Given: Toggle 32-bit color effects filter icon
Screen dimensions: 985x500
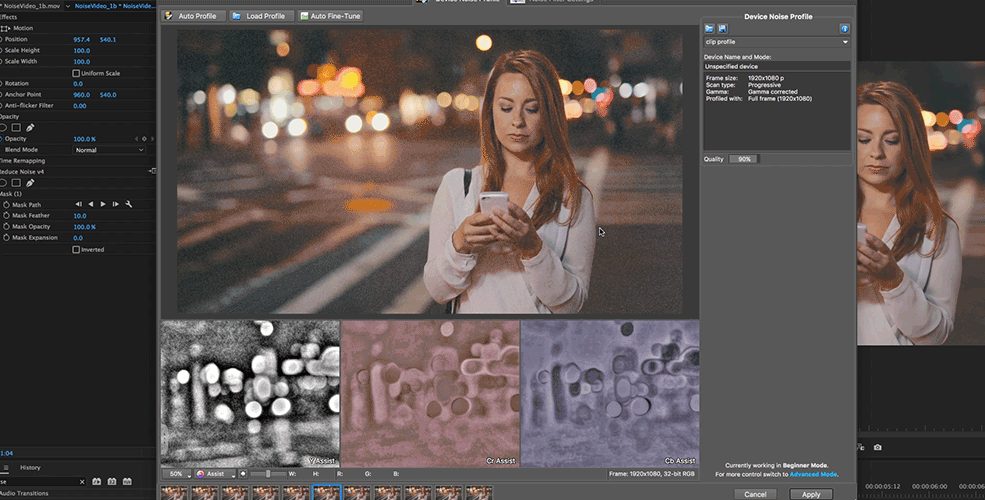Looking at the screenshot, I should click(x=112, y=482).
